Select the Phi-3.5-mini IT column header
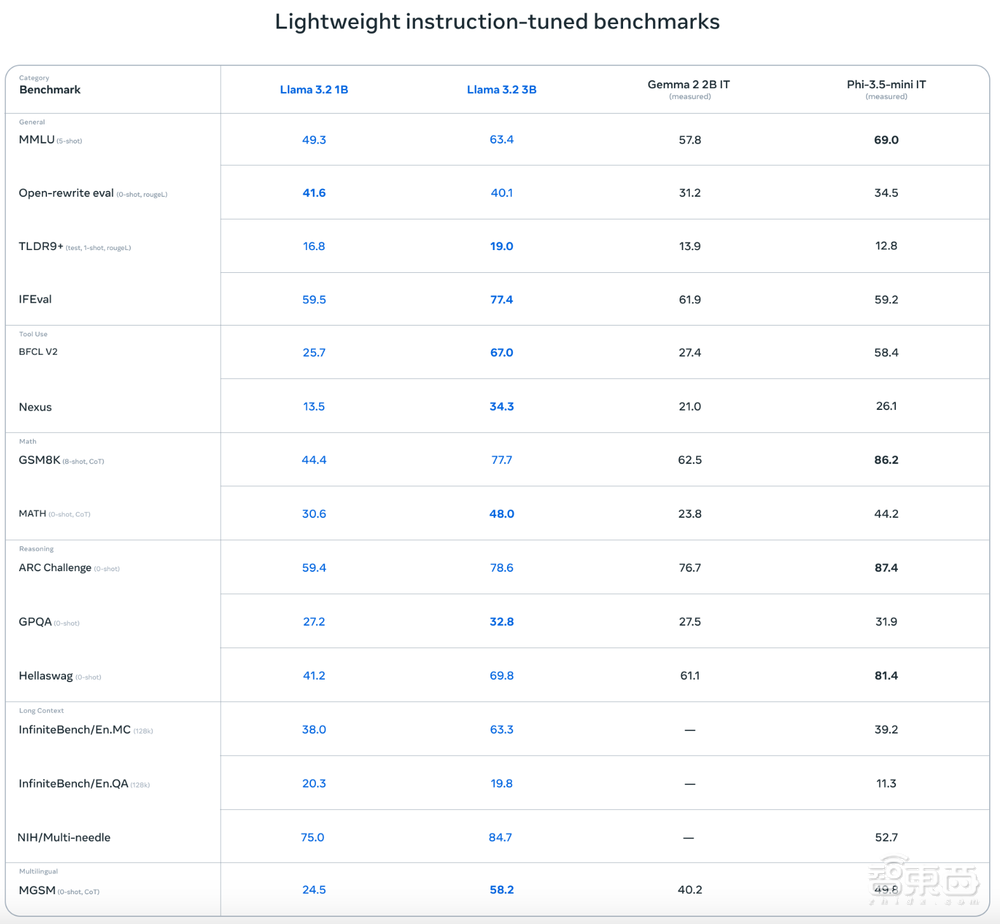This screenshot has height=924, width=1000. point(886,85)
